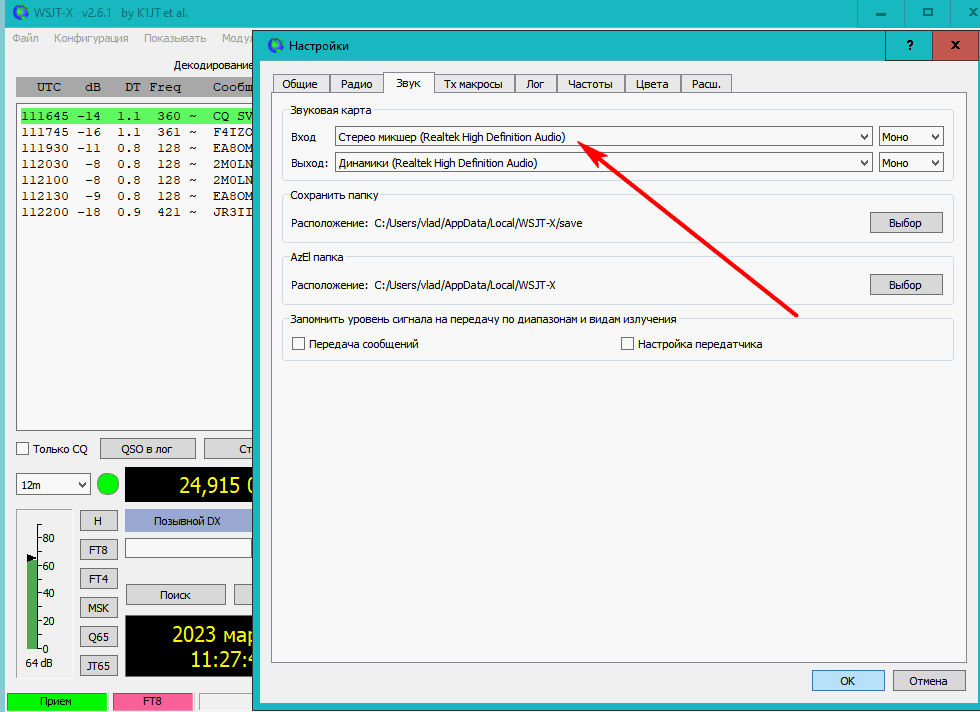Screen dimensions: 980x712
Task: Toggle the Только CQ checkbox
Action: (23, 449)
